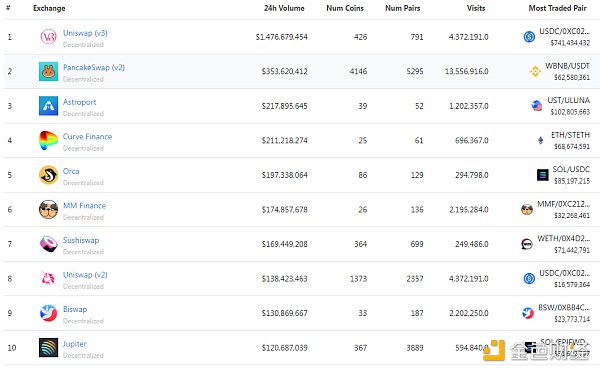Click the PancakeSwap bunny logo
The image size is (600, 372).
(x=49, y=71)
